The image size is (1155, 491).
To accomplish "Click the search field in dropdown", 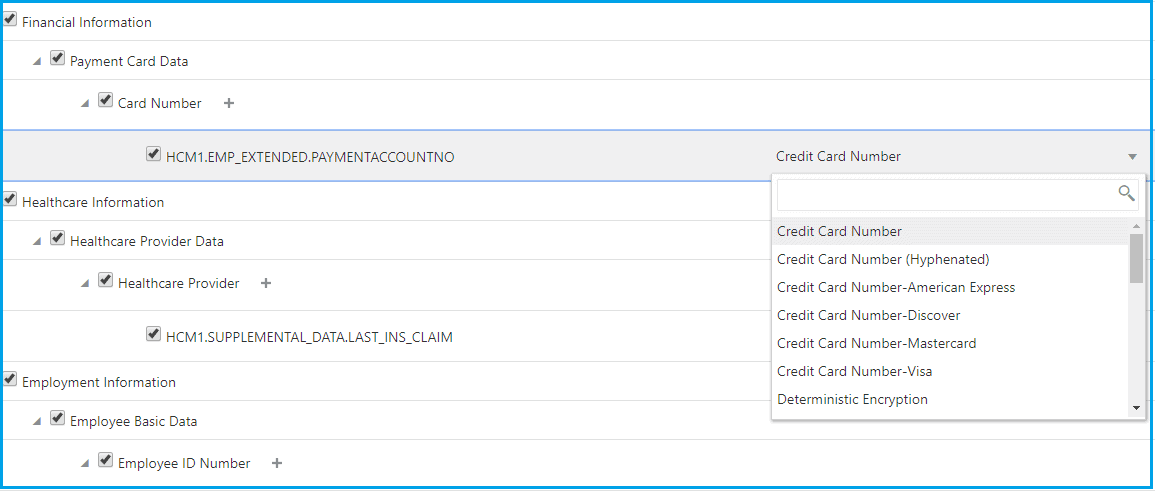I will 945,194.
